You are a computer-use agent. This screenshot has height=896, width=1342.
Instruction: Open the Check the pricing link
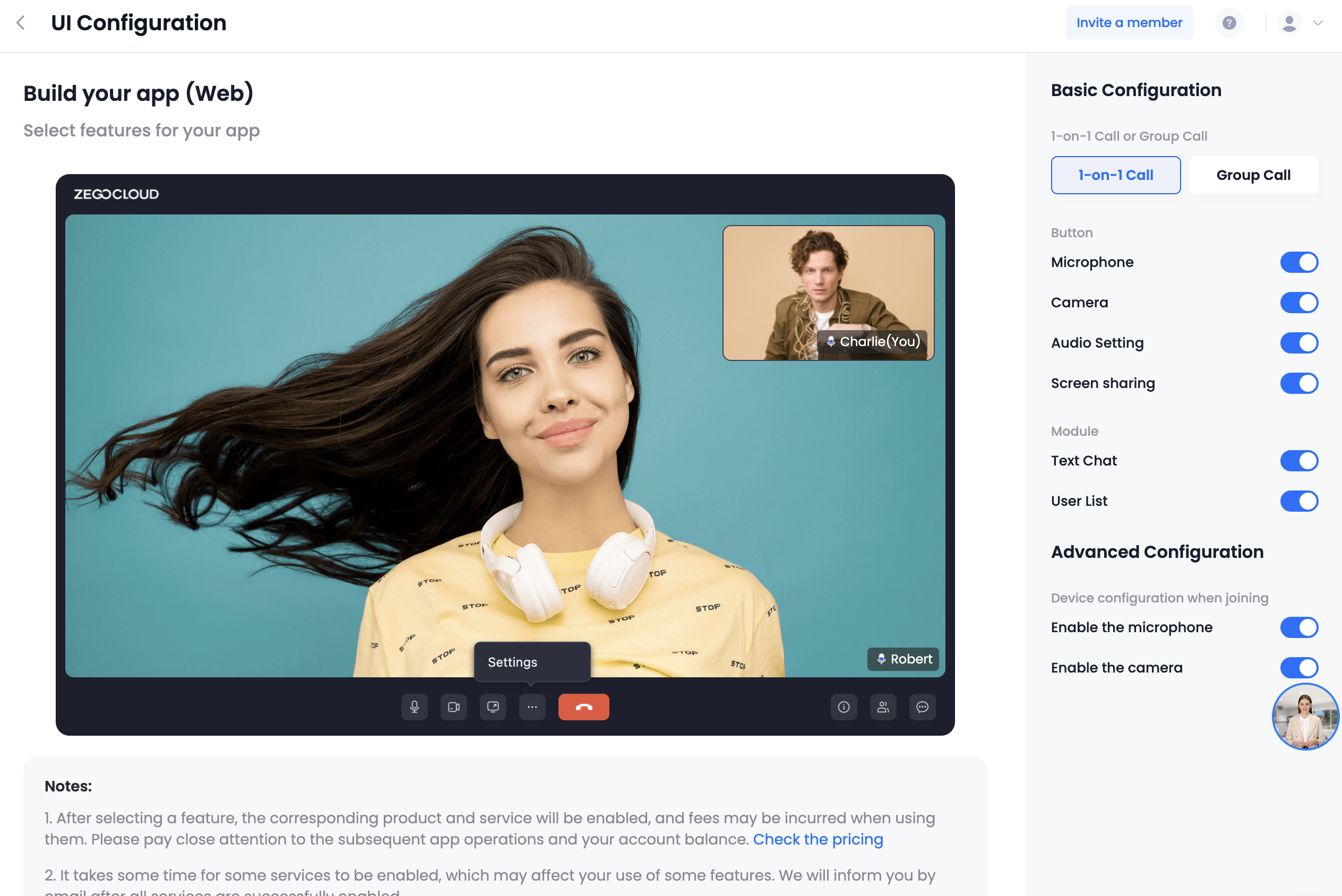point(818,839)
